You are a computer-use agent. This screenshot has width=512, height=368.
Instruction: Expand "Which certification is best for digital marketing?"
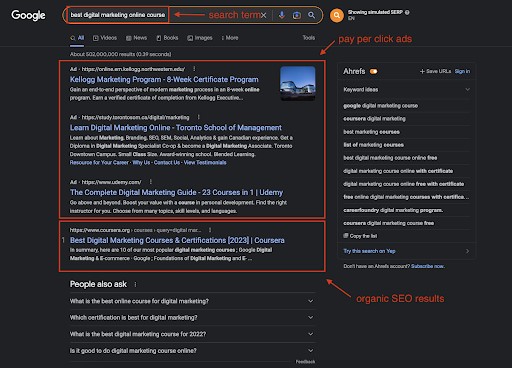(192, 317)
